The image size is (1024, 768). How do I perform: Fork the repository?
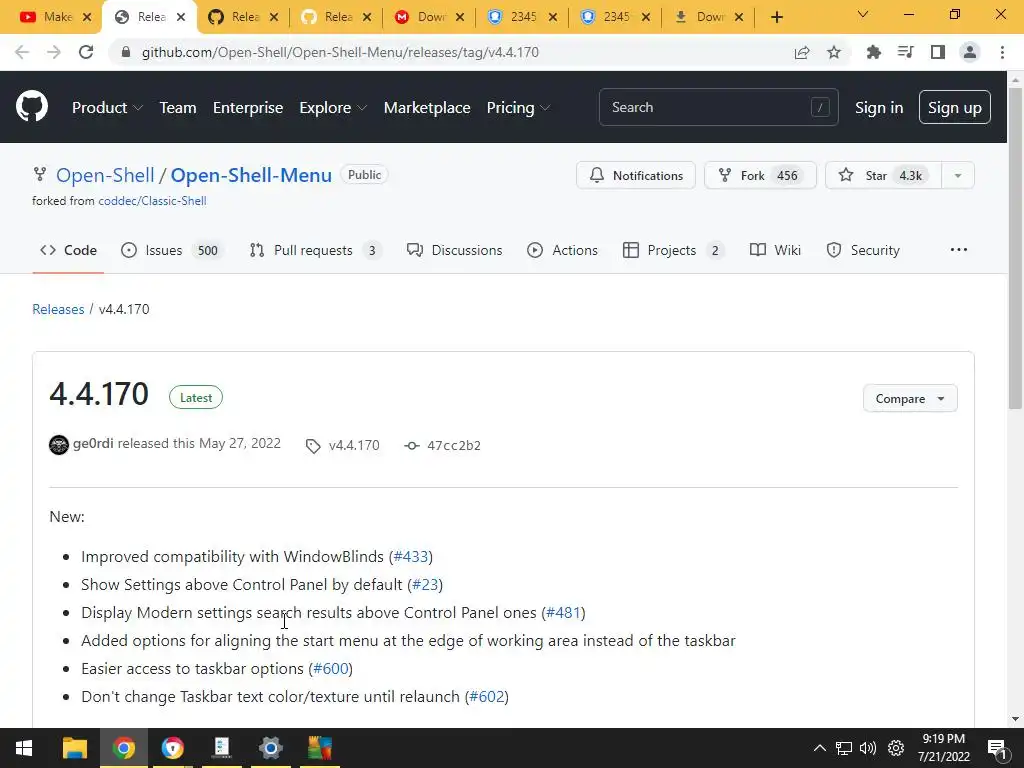pos(760,176)
